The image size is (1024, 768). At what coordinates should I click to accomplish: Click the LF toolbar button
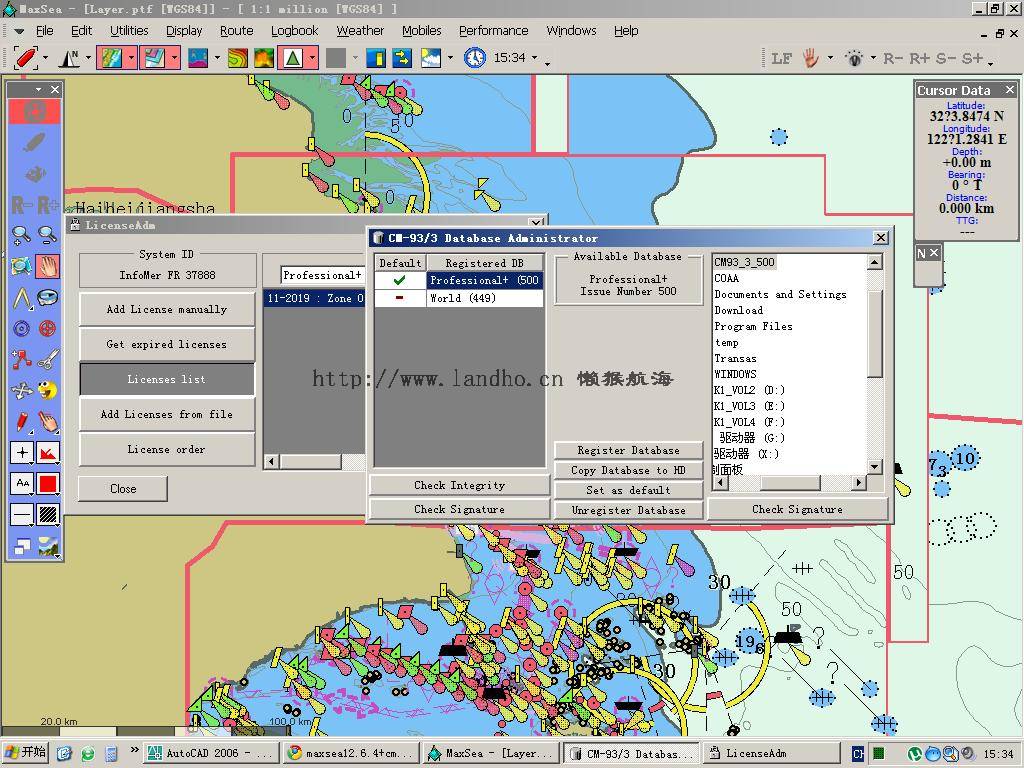coord(781,58)
